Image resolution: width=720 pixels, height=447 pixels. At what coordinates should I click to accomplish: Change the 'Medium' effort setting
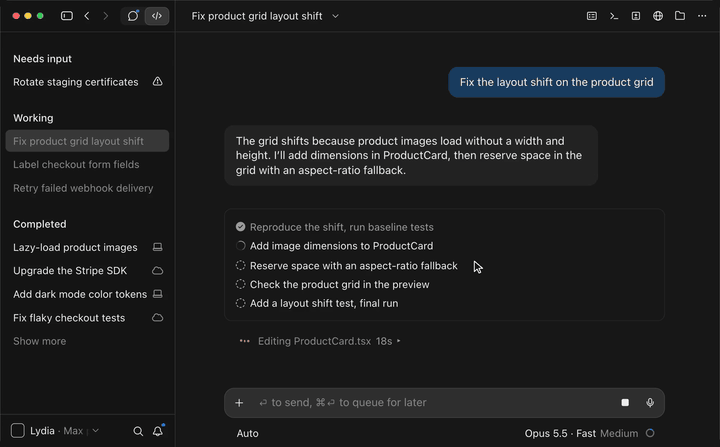619,434
